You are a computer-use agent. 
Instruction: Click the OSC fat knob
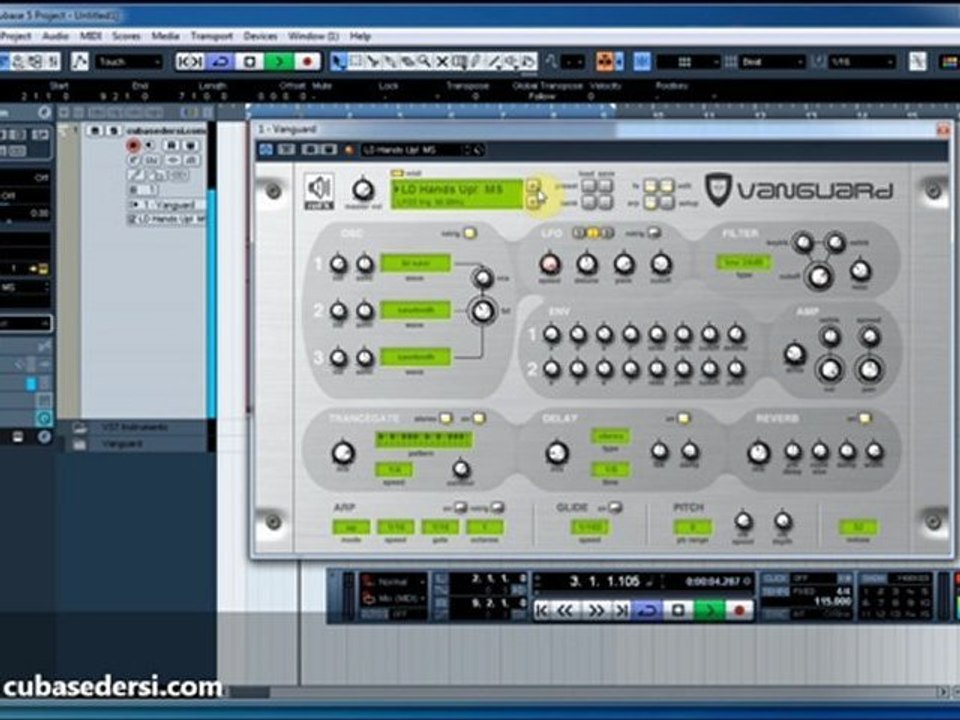(x=483, y=311)
